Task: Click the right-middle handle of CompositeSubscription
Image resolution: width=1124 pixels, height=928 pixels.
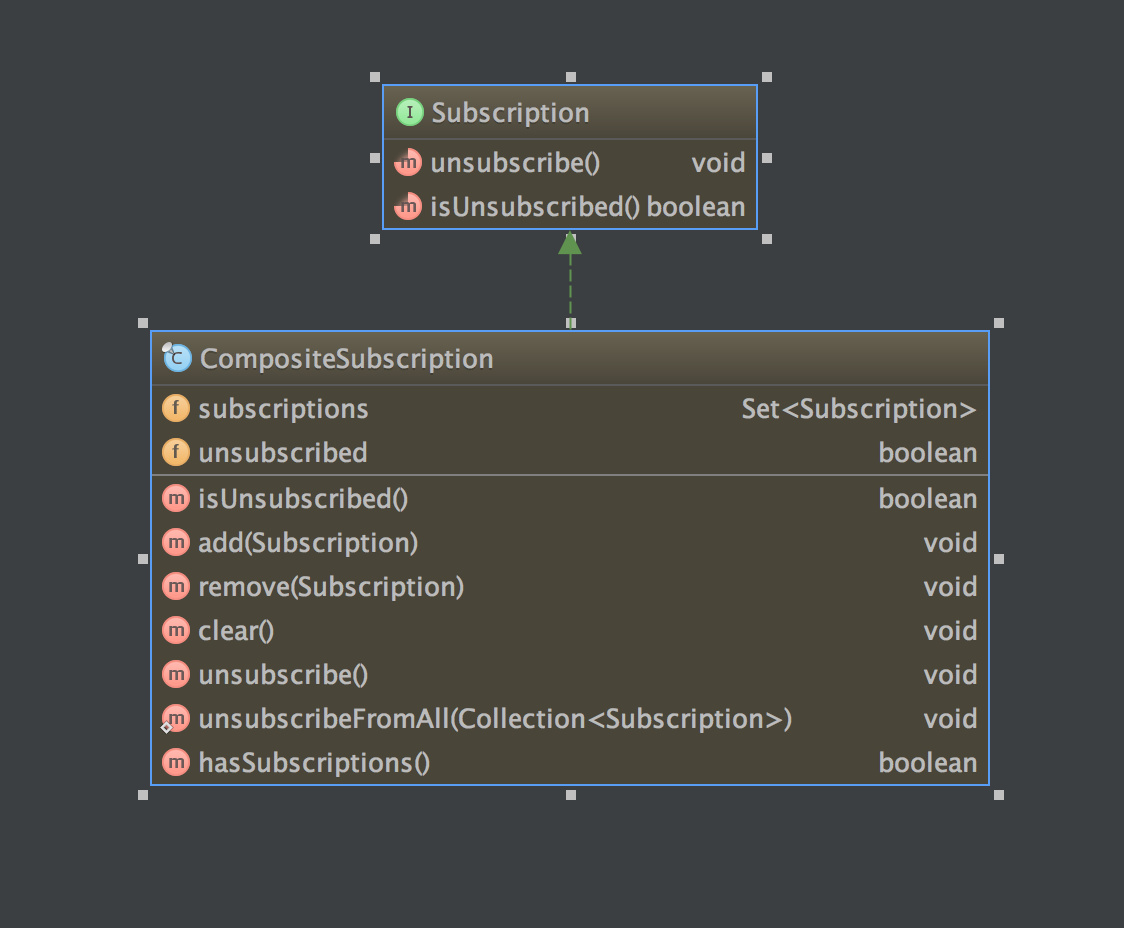Action: tap(999, 559)
